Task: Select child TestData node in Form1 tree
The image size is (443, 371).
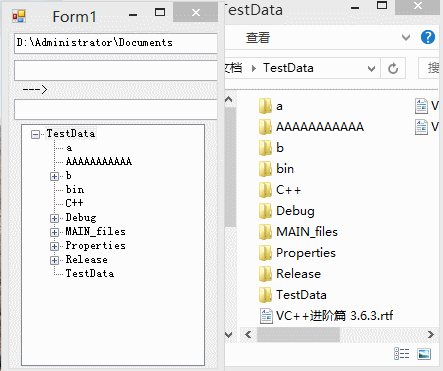Action: point(90,274)
